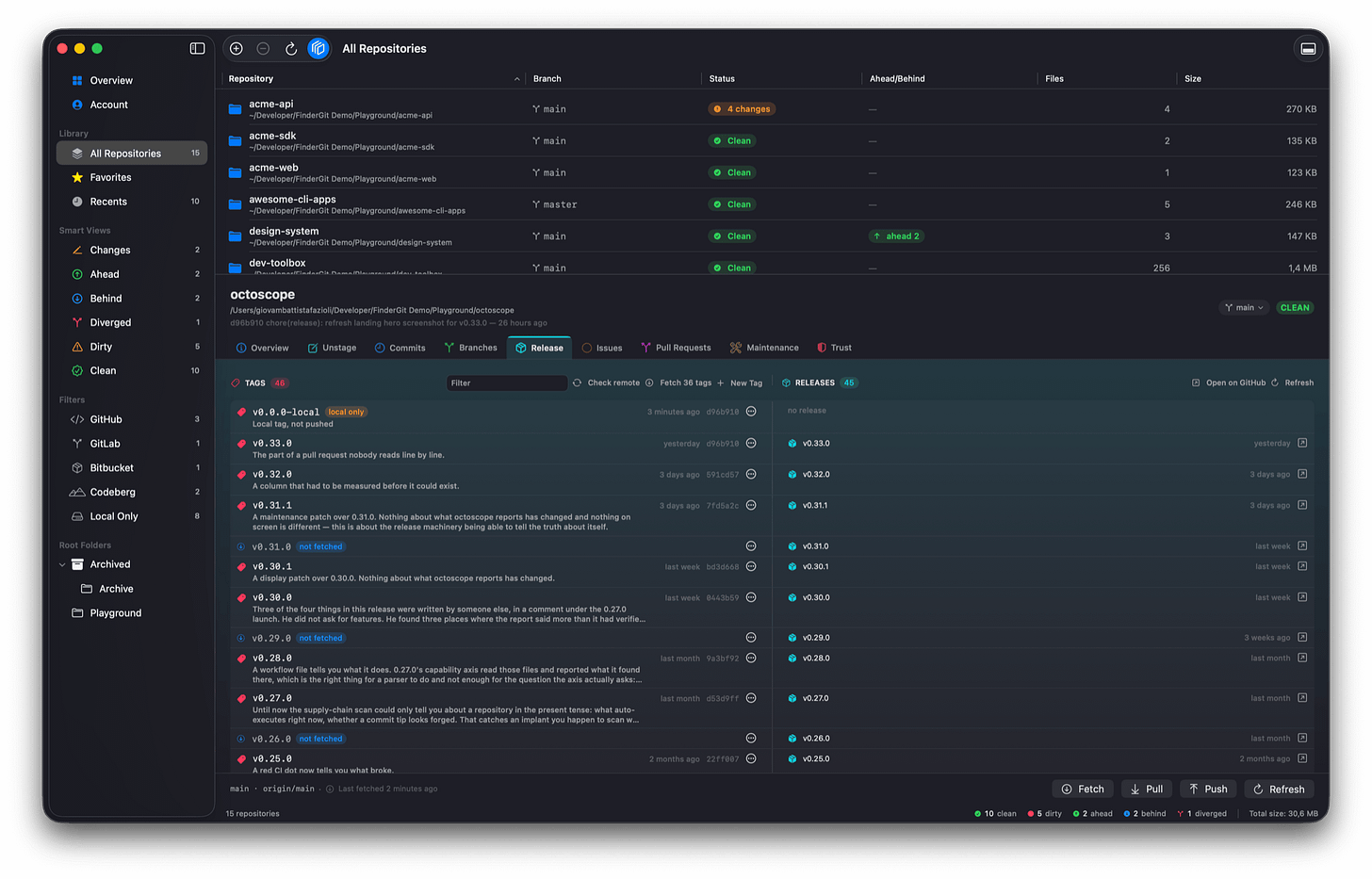The image size is (1372, 879).
Task: Click the remove repository minus icon
Action: click(263, 48)
